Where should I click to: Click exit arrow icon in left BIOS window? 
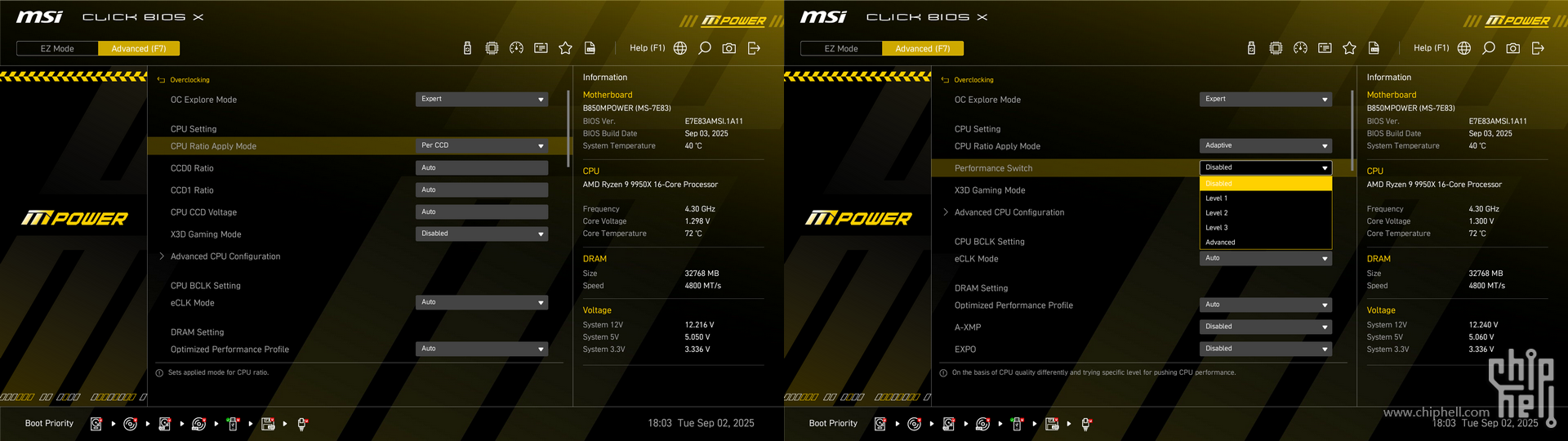click(754, 48)
